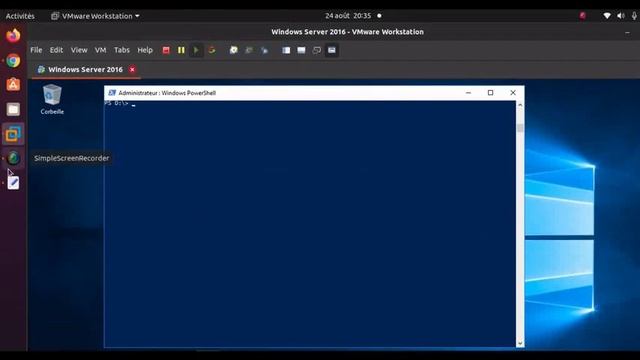Open the text editor dock icon

pyautogui.click(x=13, y=182)
